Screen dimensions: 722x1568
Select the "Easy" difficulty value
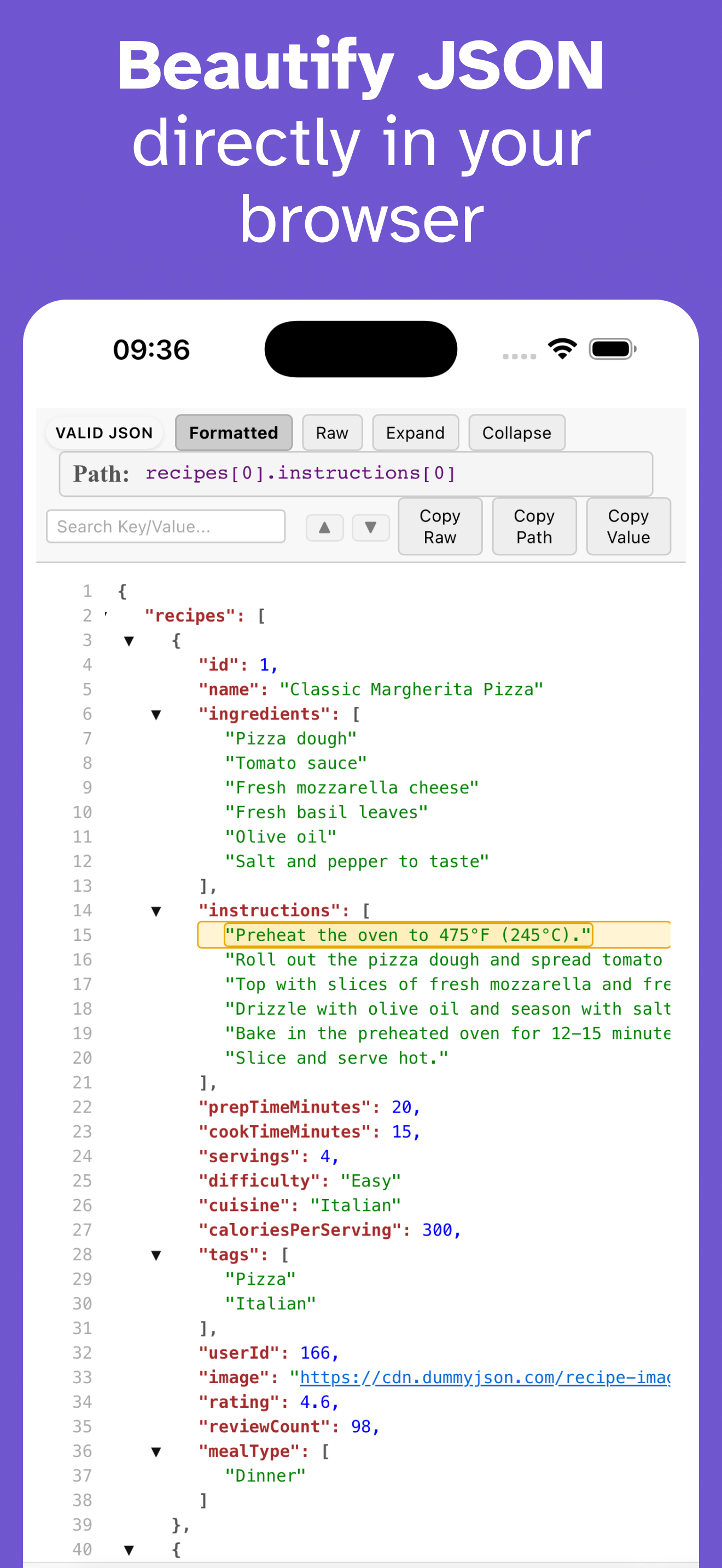click(371, 1181)
